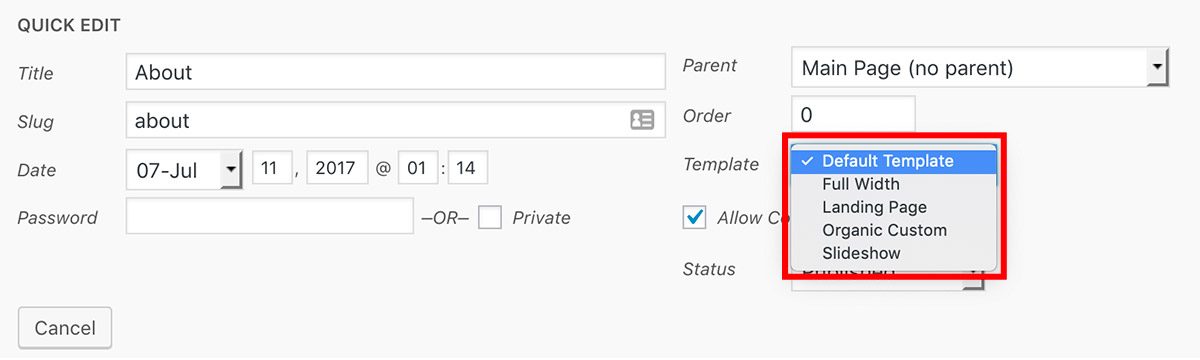Click the contact card icon in Slug field

(x=642, y=120)
